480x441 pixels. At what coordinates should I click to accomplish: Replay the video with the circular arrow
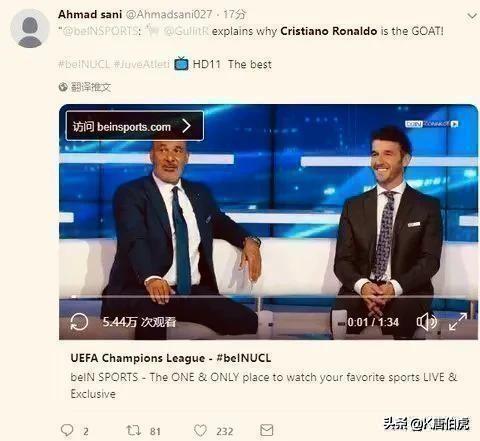pos(79,322)
